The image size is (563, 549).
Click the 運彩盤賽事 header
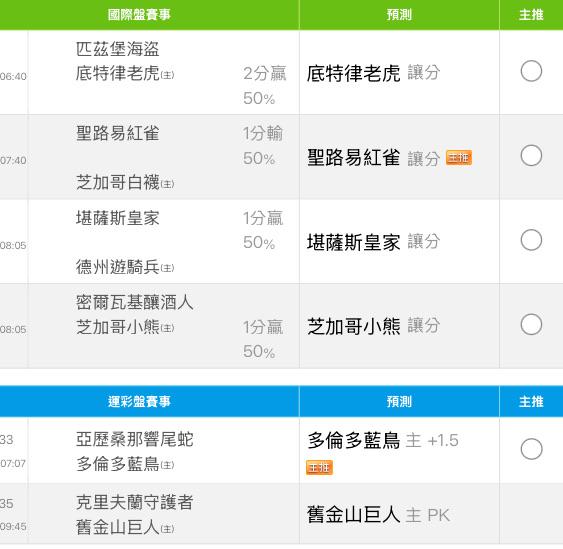click(x=139, y=401)
